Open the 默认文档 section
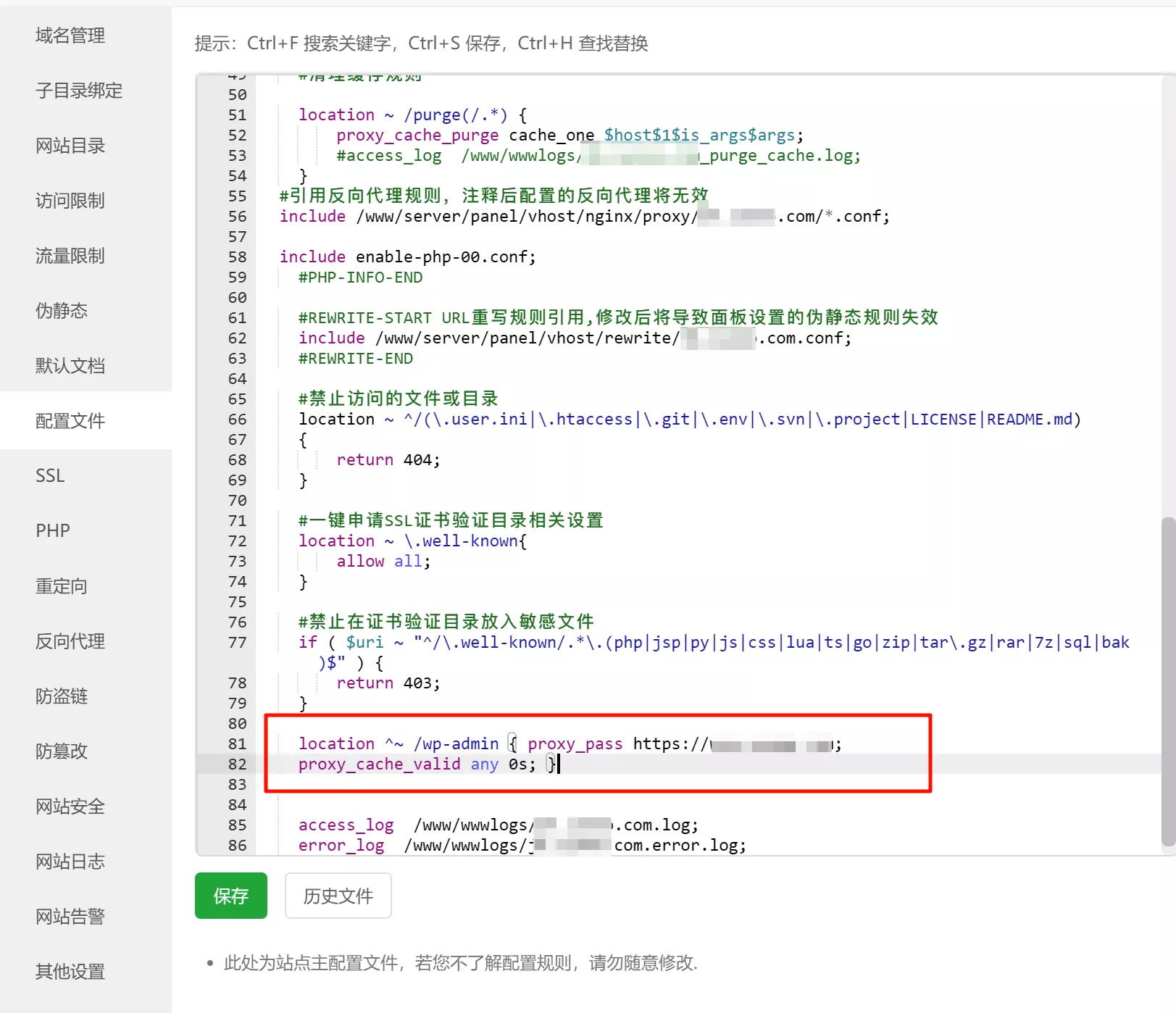The height and width of the screenshot is (1013, 1176). tap(70, 365)
